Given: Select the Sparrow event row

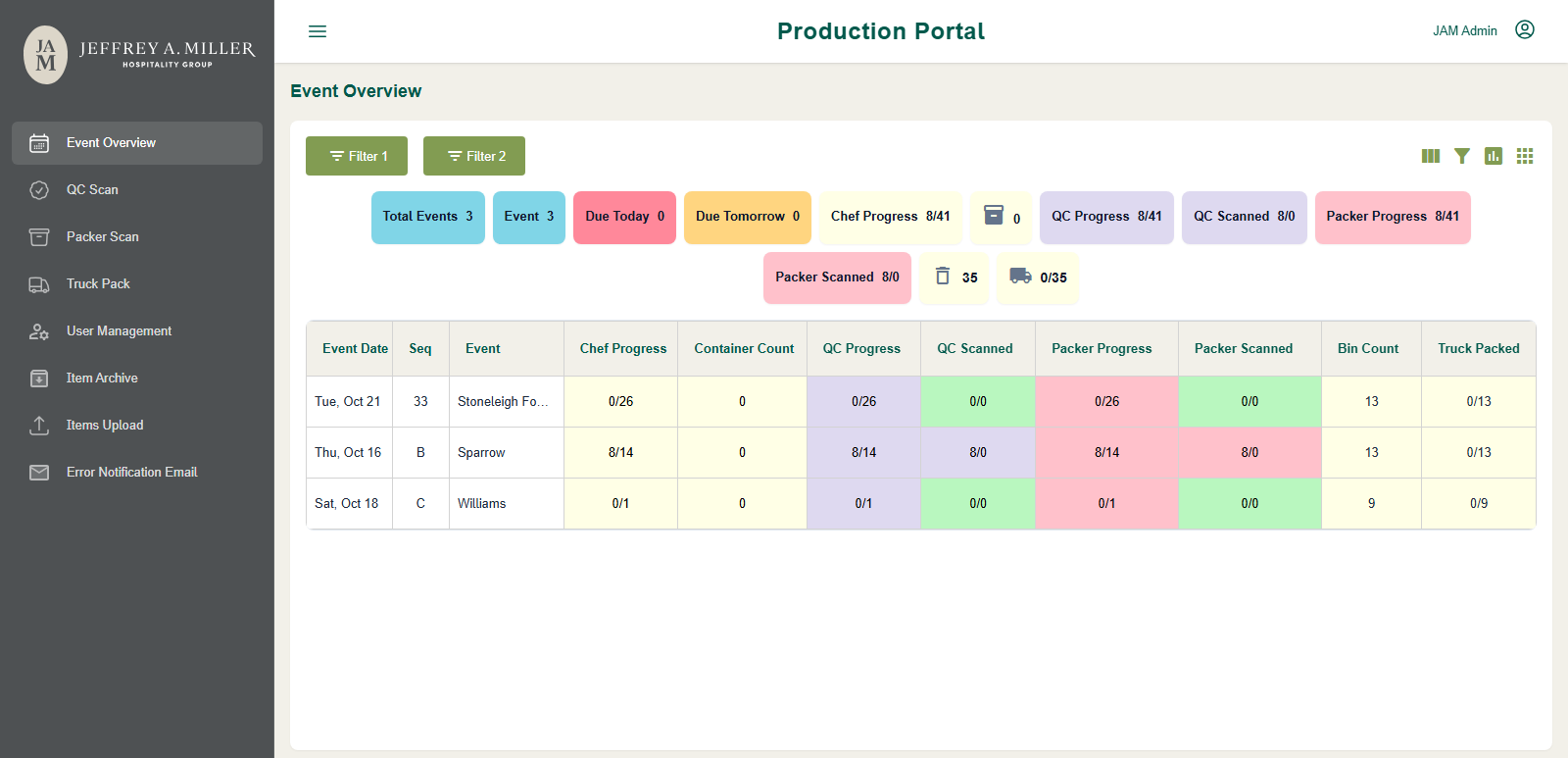Looking at the screenshot, I should 920,453.
